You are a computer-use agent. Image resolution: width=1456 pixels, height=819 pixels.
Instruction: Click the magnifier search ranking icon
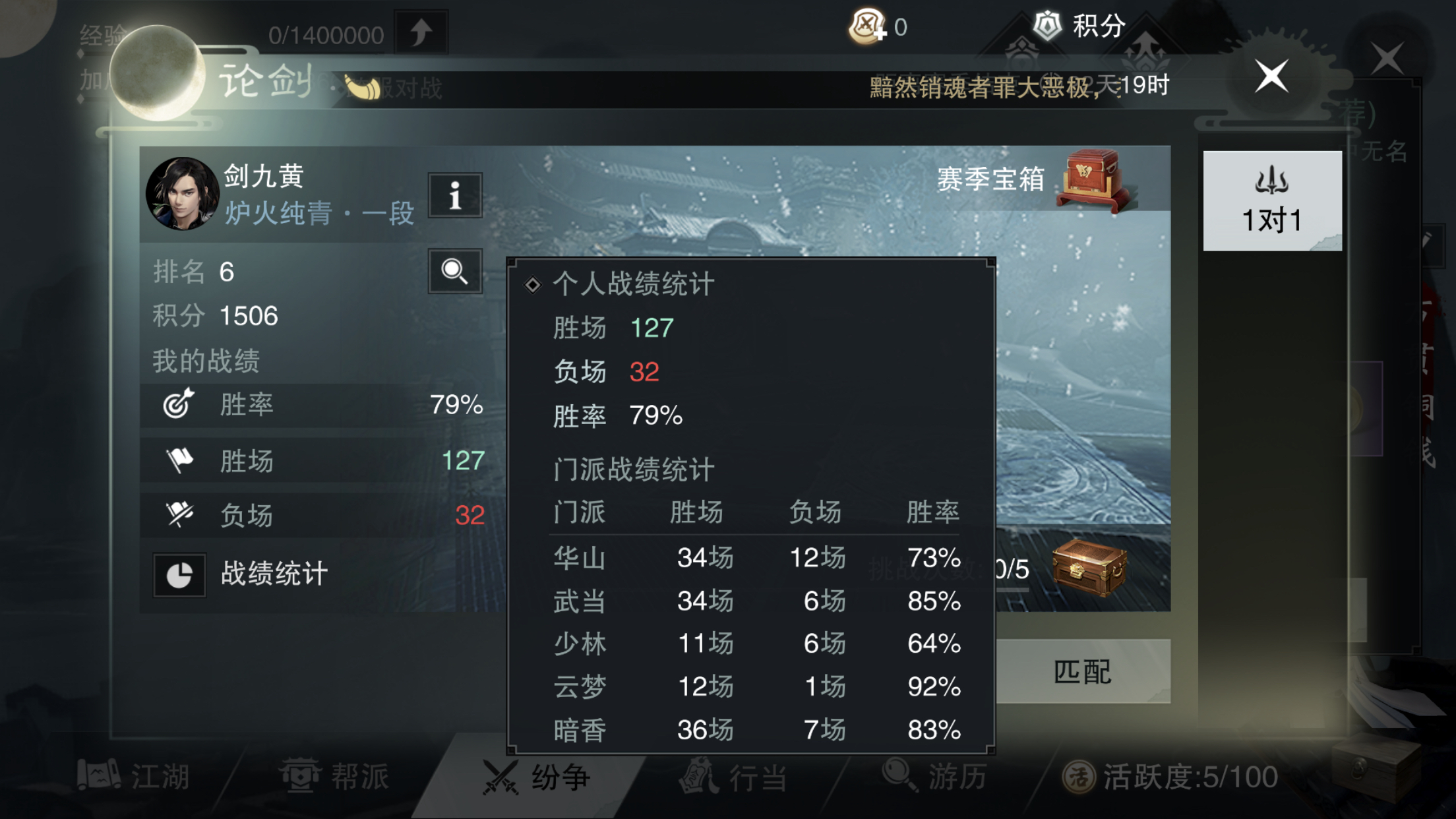coord(455,270)
